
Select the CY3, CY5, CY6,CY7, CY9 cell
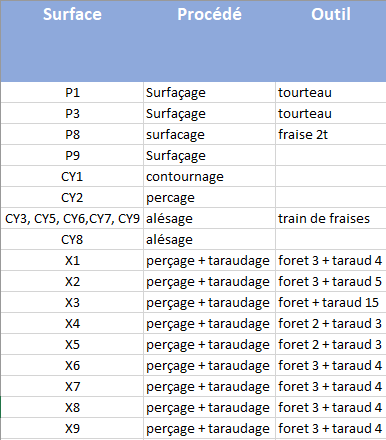click(72, 218)
